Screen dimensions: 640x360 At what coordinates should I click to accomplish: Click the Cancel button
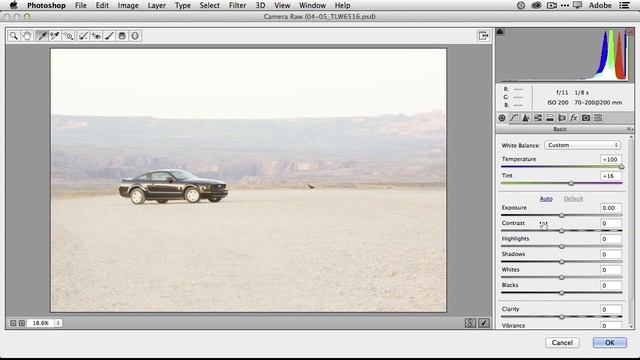pos(562,342)
